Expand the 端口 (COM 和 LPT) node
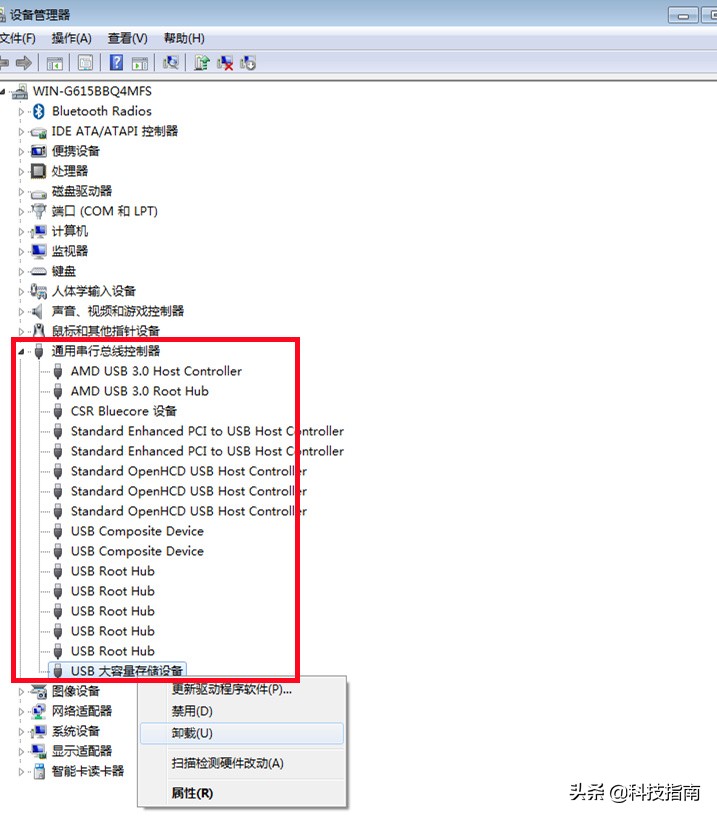Screen dimensions: 717x818 (21, 211)
